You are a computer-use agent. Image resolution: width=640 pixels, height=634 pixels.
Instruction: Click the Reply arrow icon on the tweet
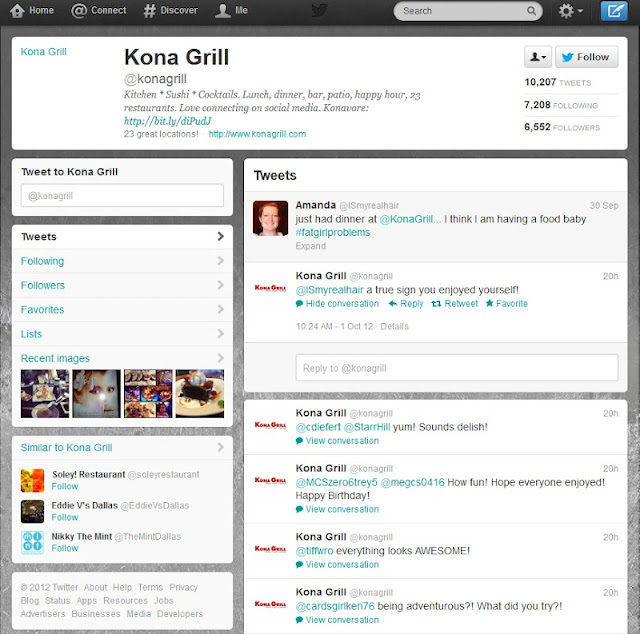point(393,303)
